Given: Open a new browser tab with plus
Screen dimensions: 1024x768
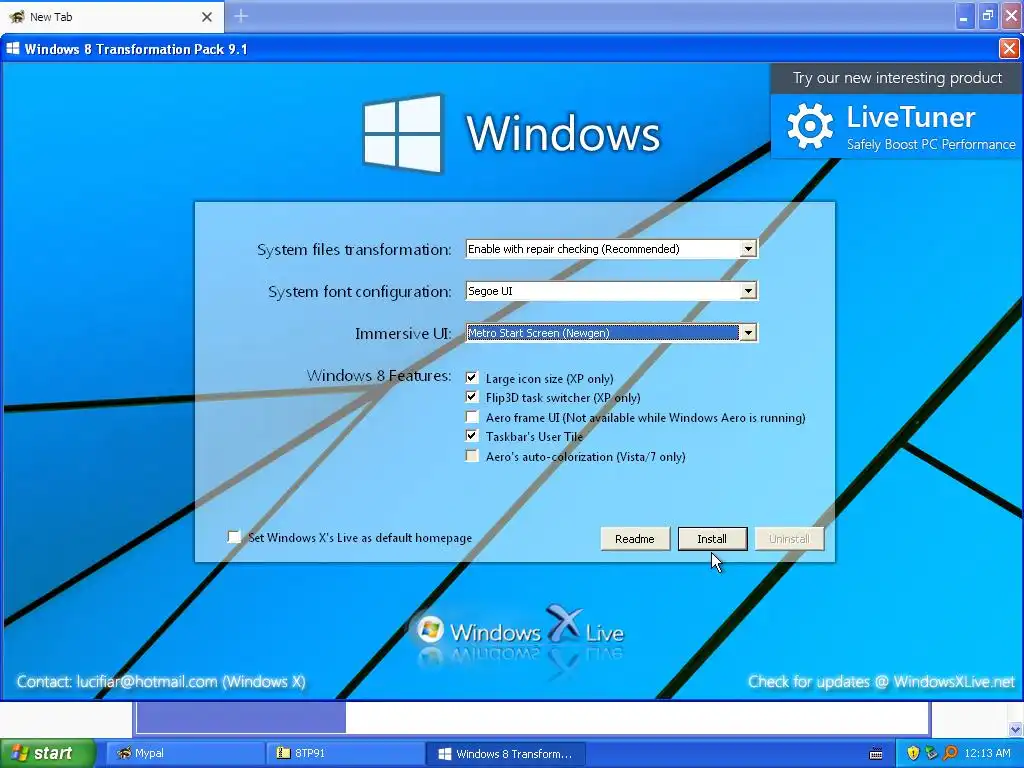Looking at the screenshot, I should click(x=241, y=16).
